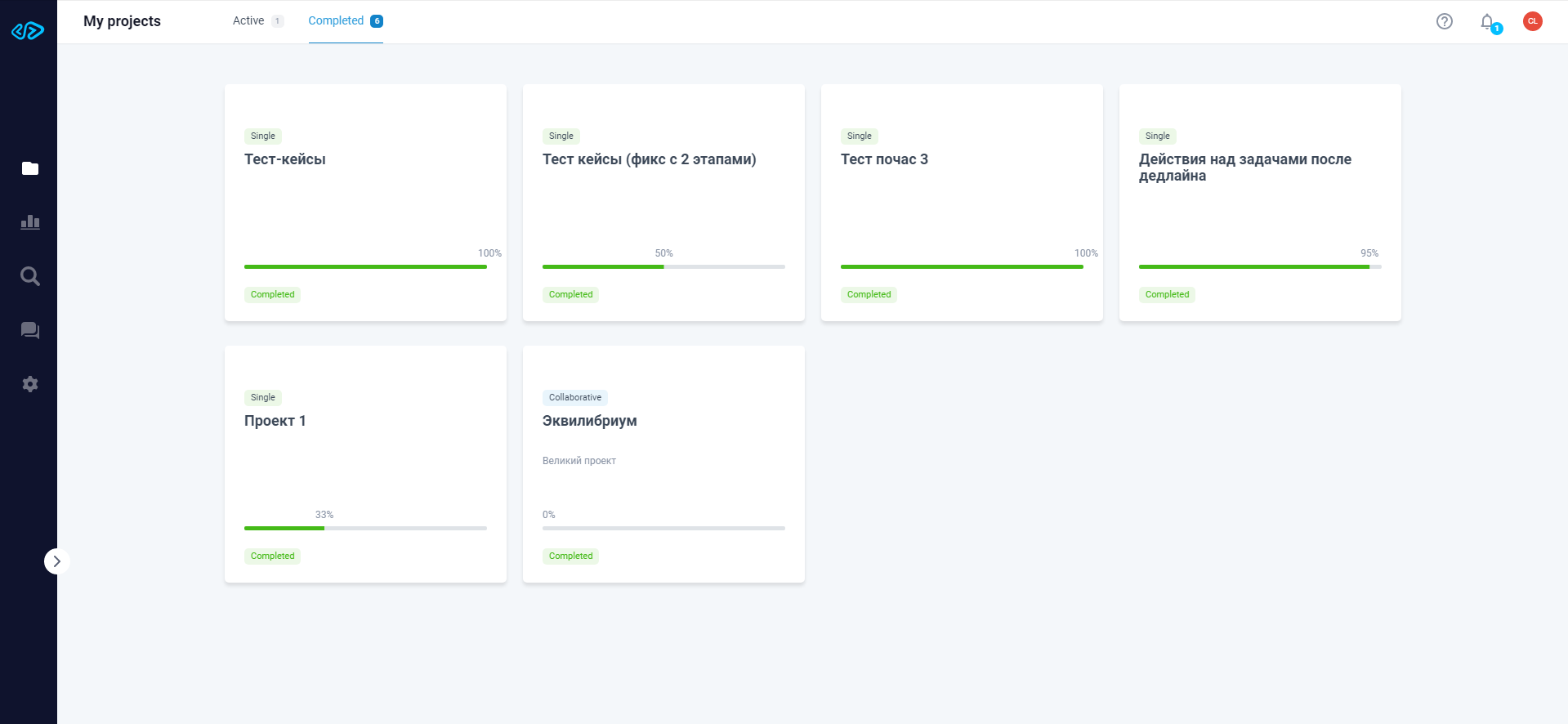The image size is (1568, 724).
Task: Open the help question mark icon
Action: (x=1445, y=21)
